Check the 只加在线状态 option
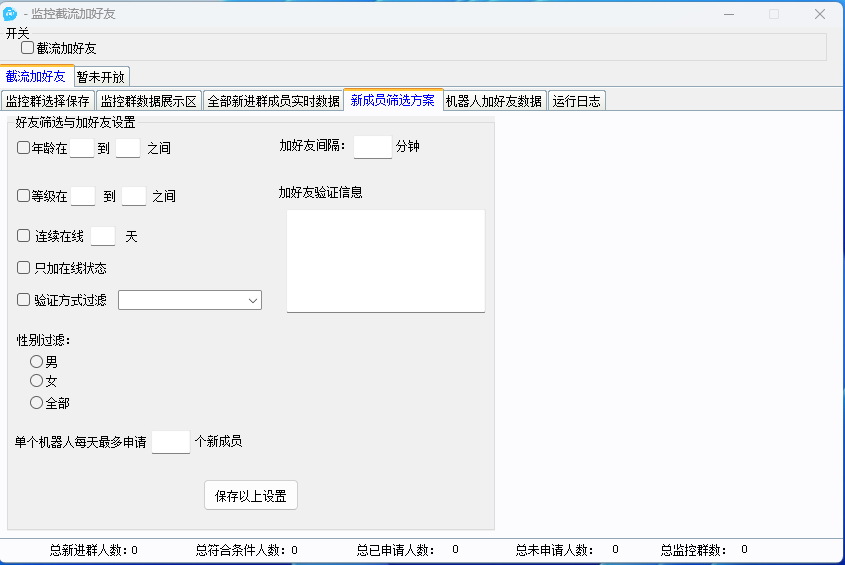The image size is (845, 565). click(24, 268)
